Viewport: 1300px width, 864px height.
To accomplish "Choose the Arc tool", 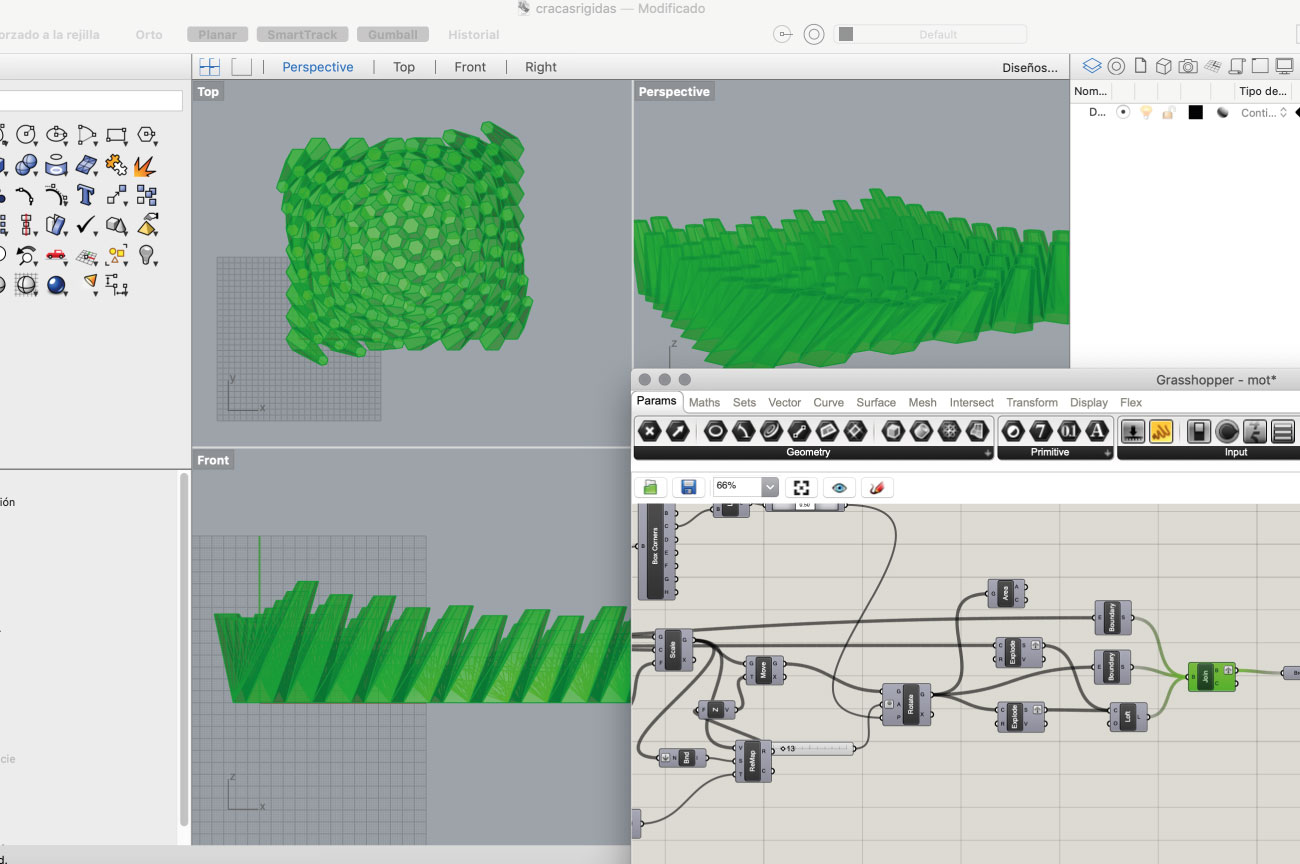I will [x=86, y=135].
